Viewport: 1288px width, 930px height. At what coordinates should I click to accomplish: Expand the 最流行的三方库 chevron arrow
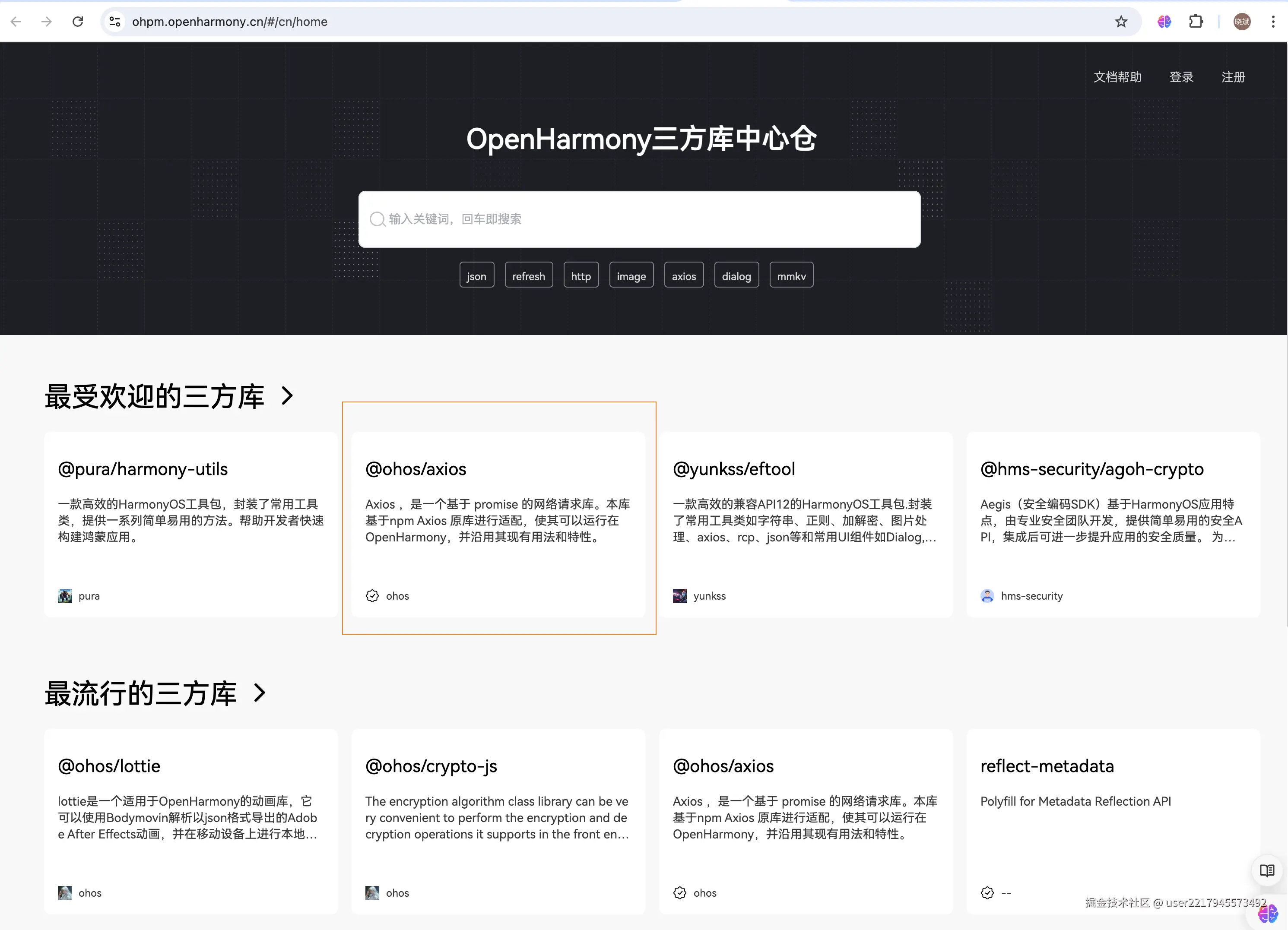[x=260, y=693]
